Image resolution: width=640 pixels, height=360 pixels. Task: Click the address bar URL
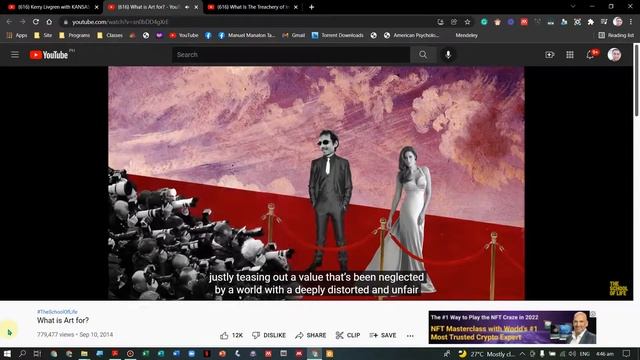(x=120, y=22)
